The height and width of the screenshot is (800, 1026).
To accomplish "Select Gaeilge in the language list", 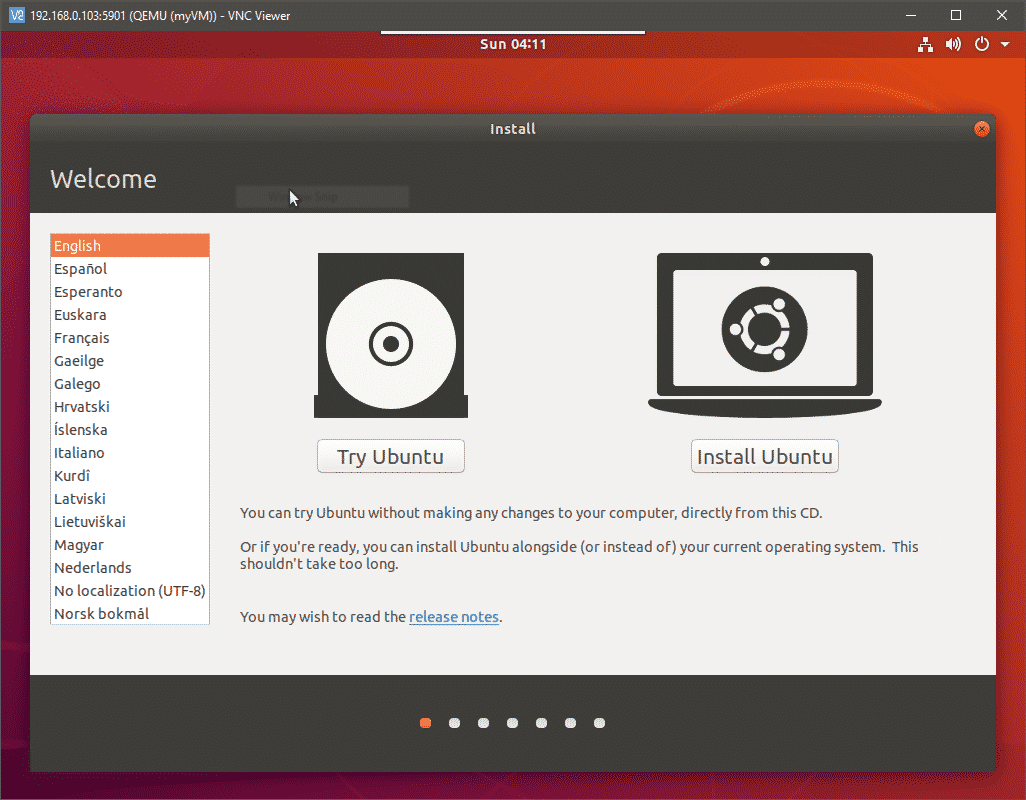I will [x=130, y=360].
